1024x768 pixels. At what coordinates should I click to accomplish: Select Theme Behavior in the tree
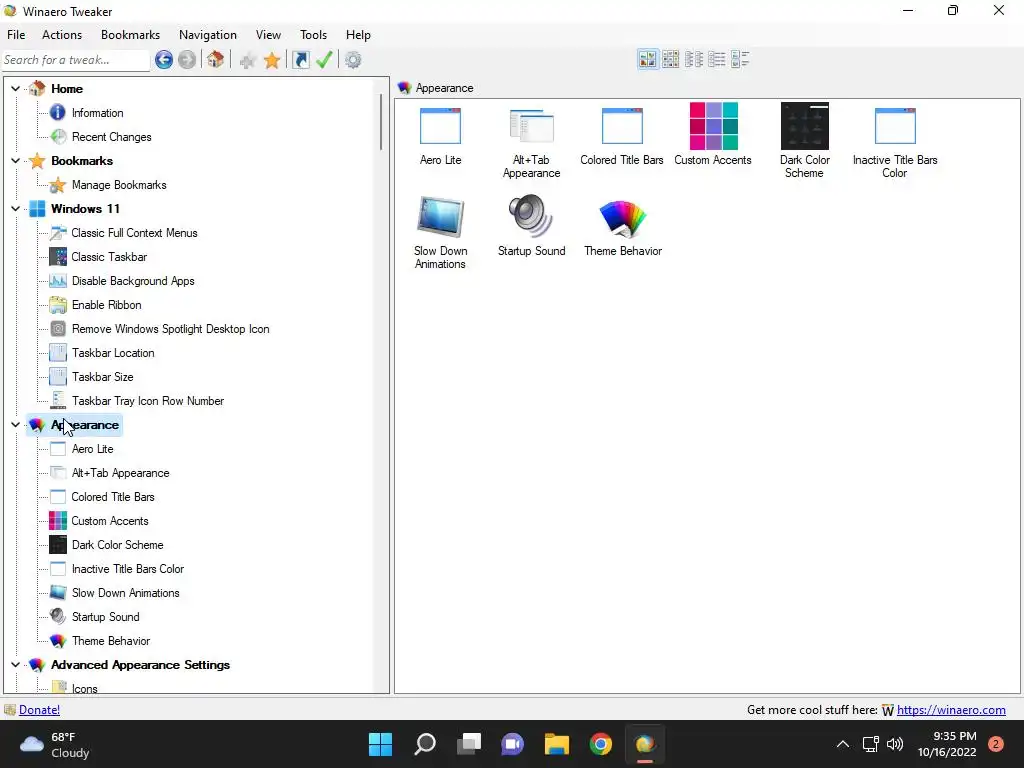[x=111, y=641]
